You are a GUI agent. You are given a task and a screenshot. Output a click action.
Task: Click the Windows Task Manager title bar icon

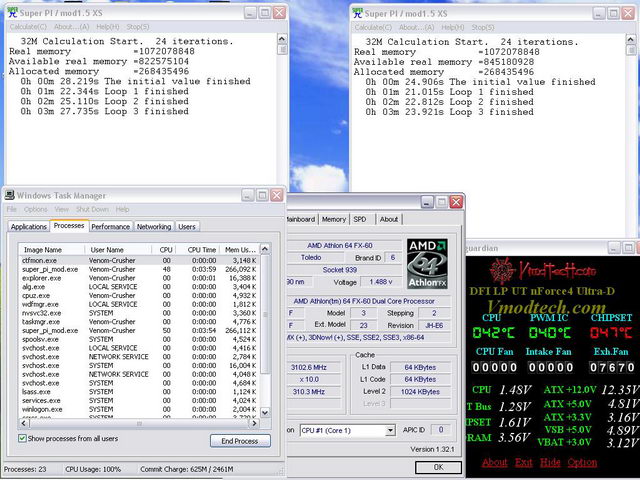tap(10, 195)
